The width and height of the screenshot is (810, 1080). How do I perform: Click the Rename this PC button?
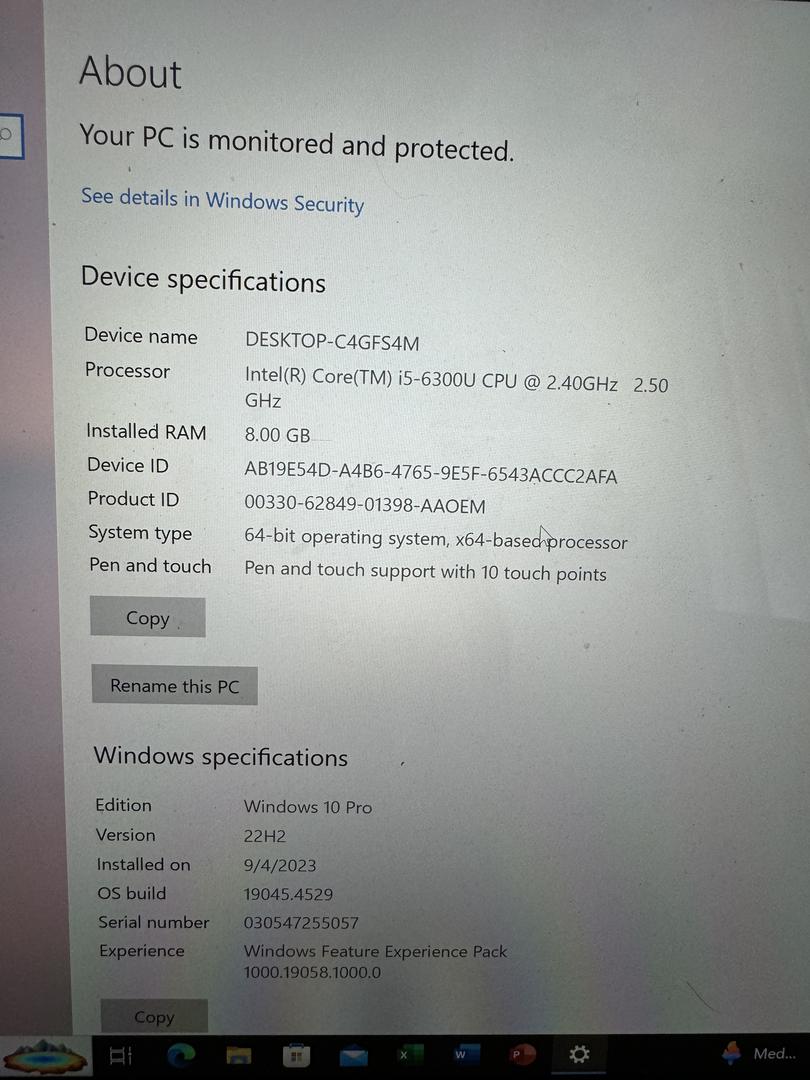click(x=174, y=685)
